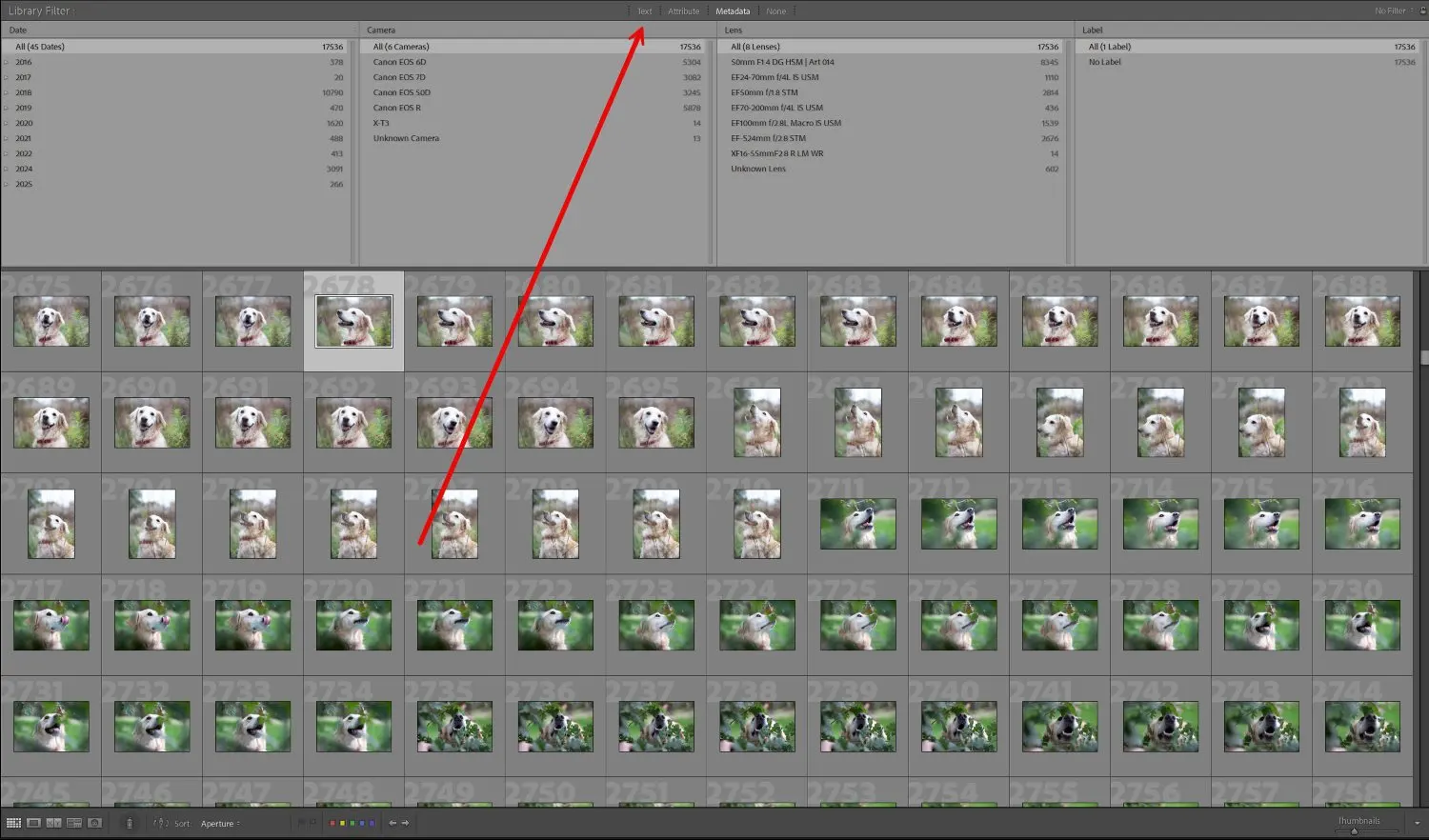Enable the Attribute filter

click(x=684, y=10)
